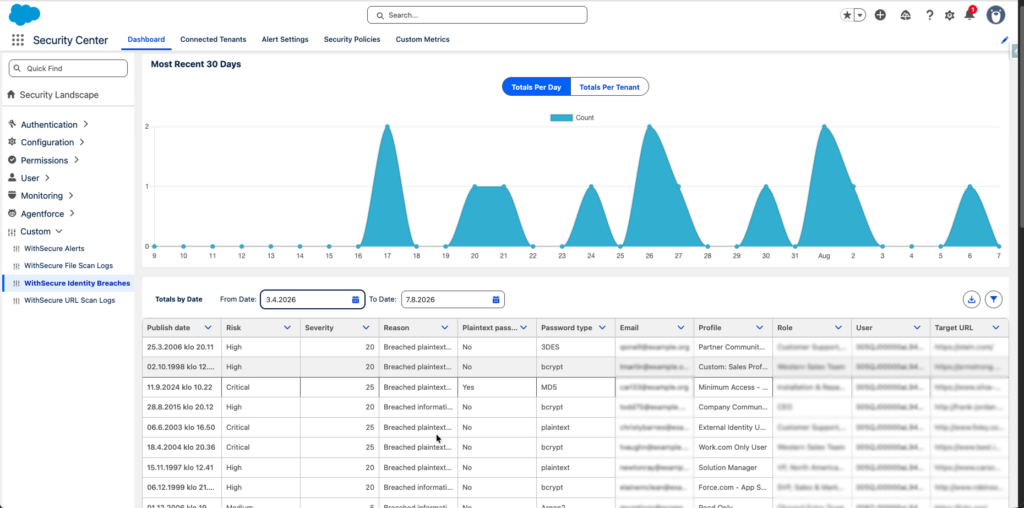
Task: Click the Quick Find input field
Action: pos(68,68)
